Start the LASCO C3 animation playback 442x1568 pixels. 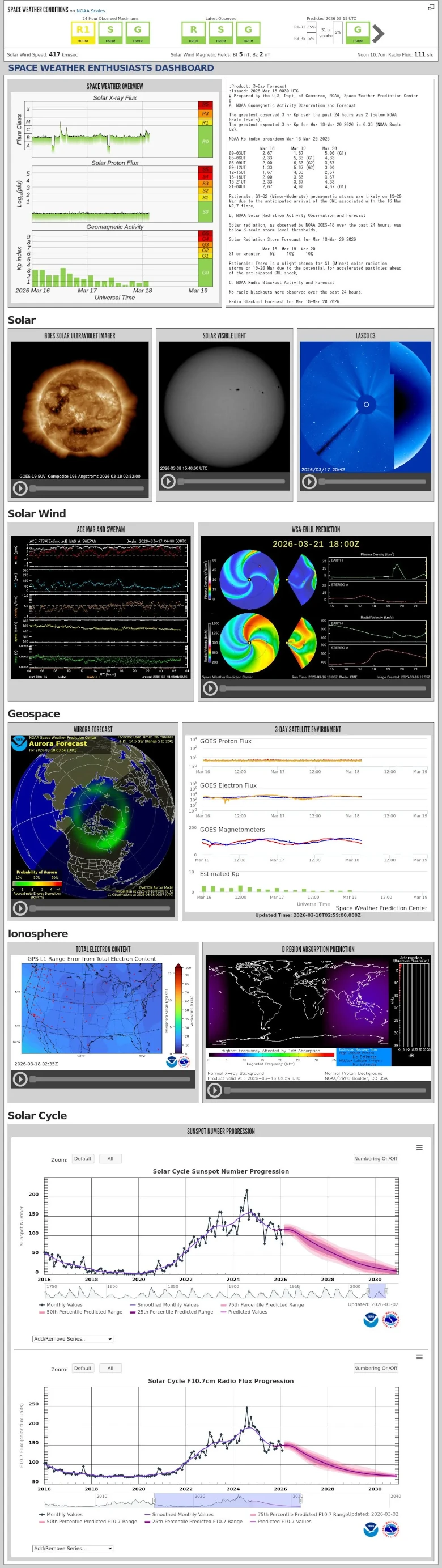[x=309, y=482]
